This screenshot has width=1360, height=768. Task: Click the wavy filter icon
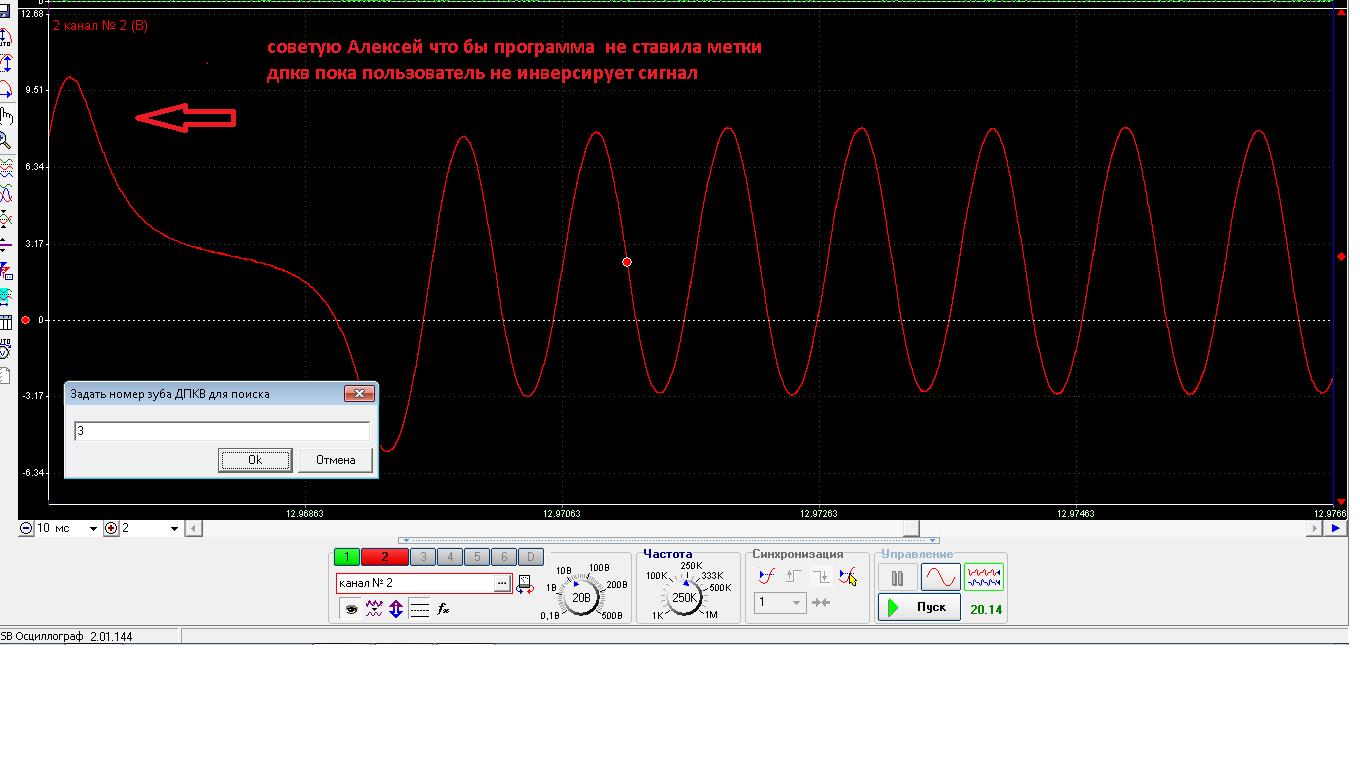coord(374,608)
